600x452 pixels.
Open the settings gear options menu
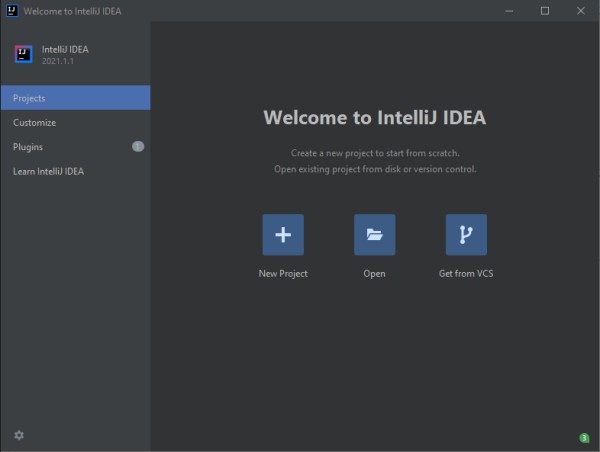click(x=19, y=435)
